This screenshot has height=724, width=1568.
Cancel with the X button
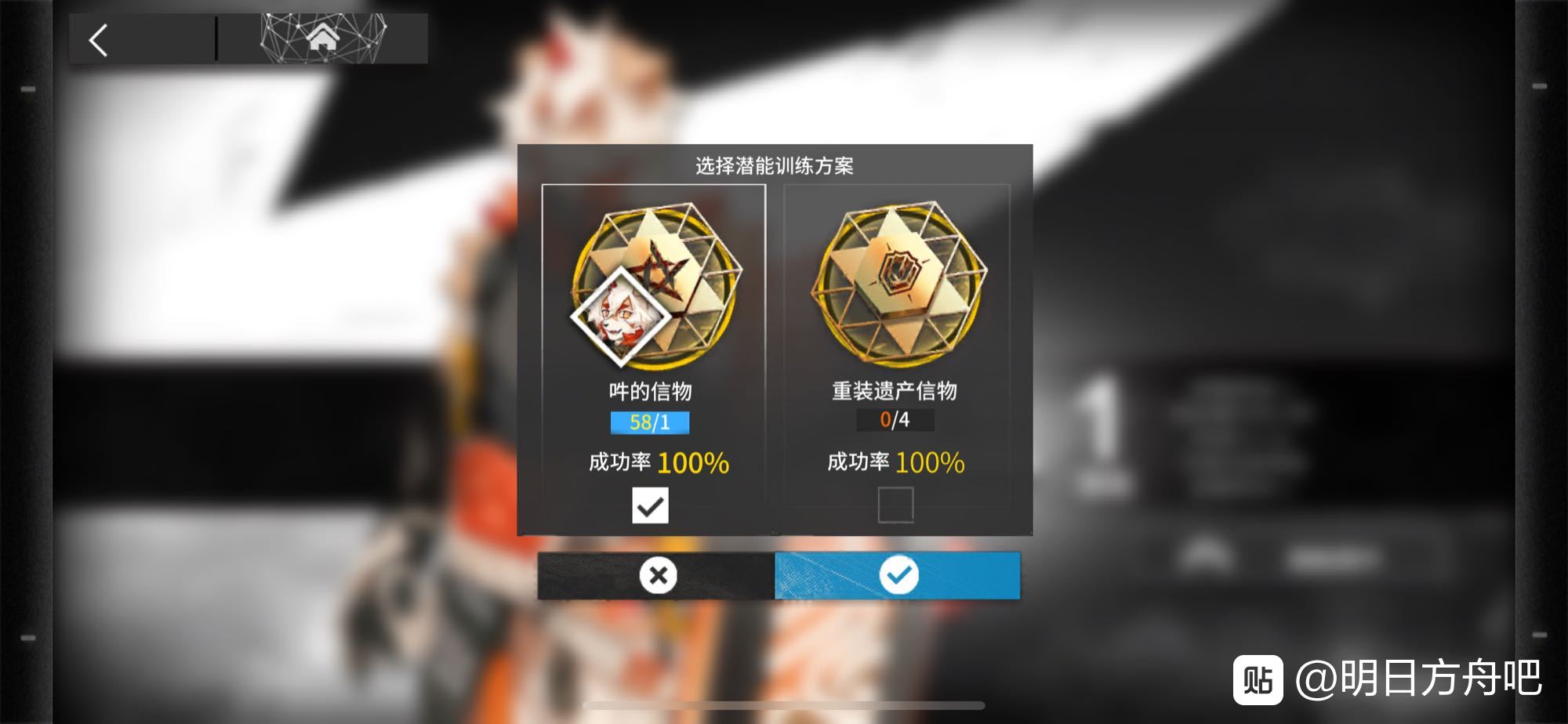(x=656, y=576)
